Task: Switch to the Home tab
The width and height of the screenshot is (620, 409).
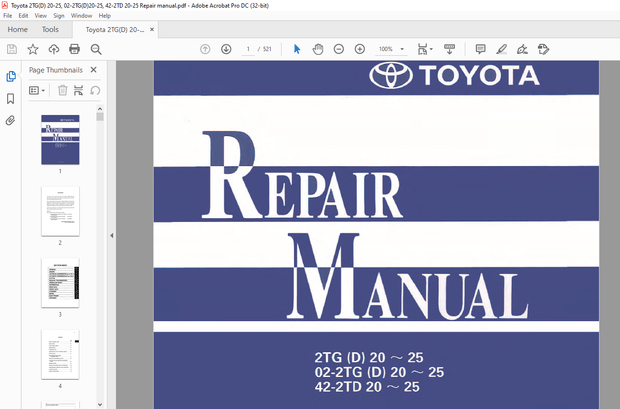Action: (17, 29)
